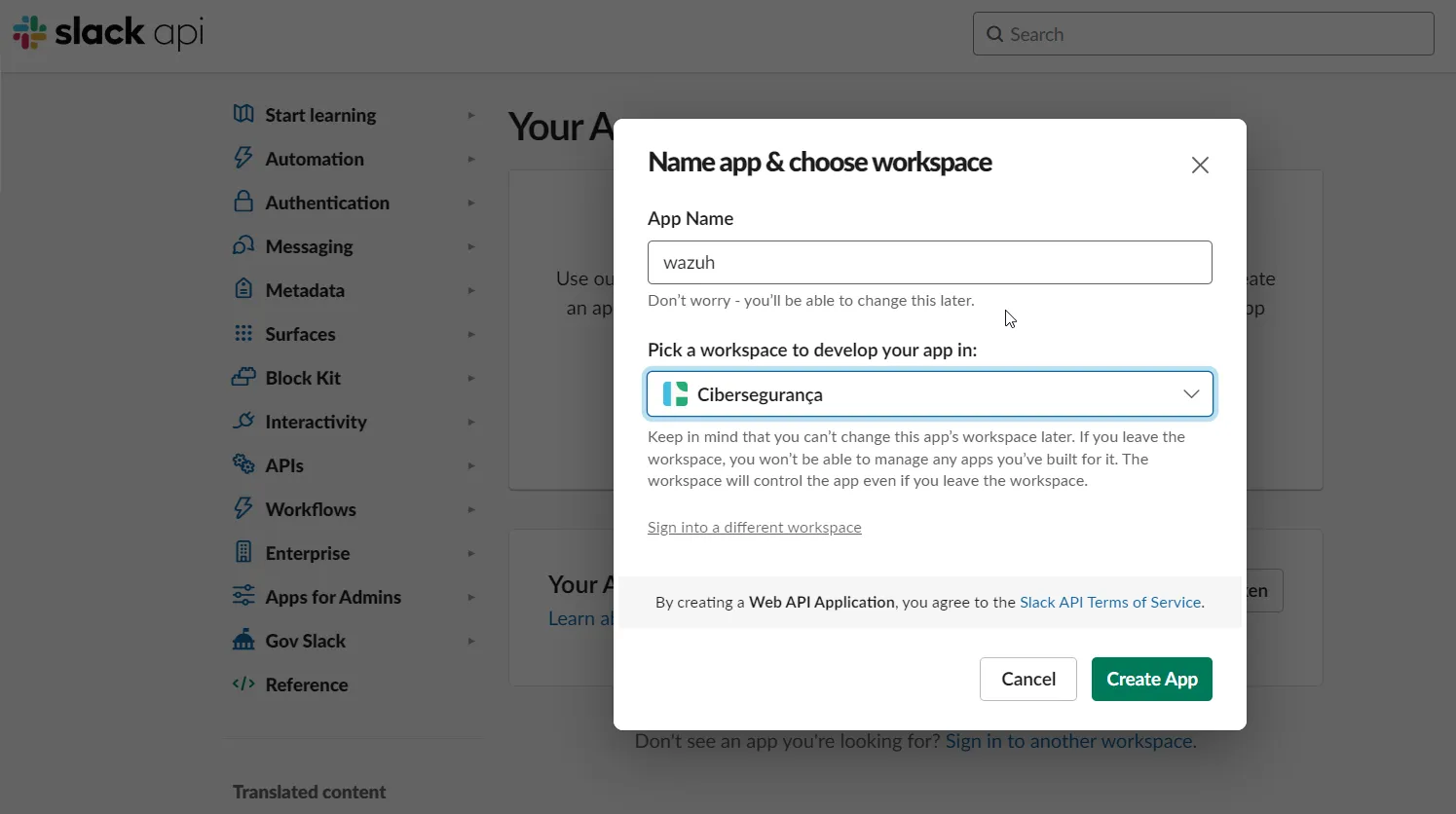Image resolution: width=1456 pixels, height=814 pixels.
Task: Click Sign in to another workspace link
Action: point(1070,741)
